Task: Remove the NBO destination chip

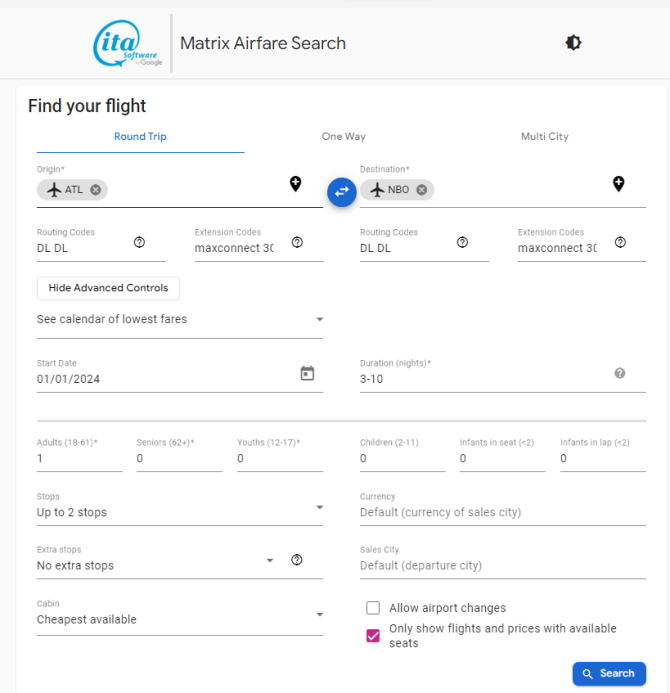Action: (x=422, y=190)
